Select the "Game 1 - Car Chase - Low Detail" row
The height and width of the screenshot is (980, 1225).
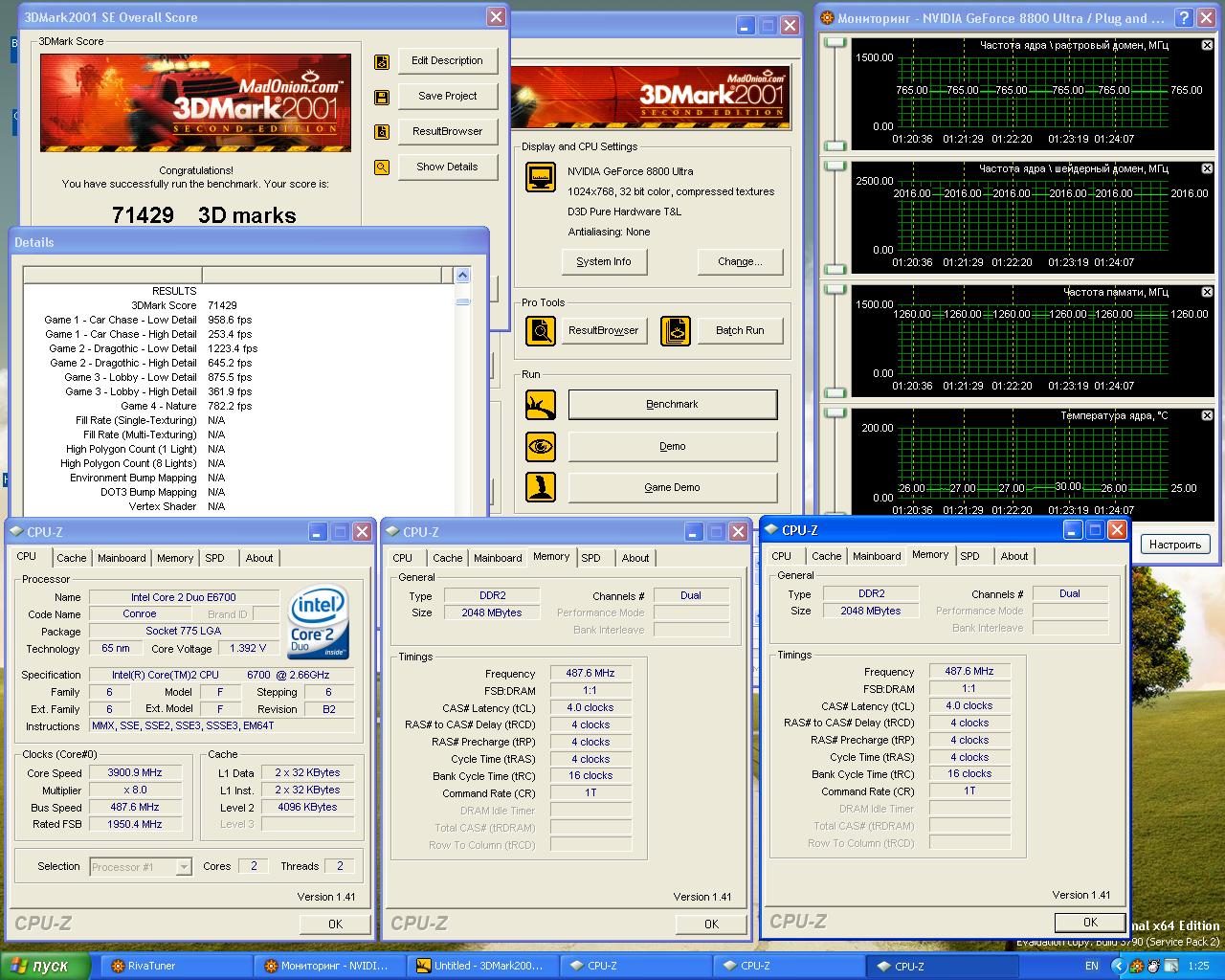point(239,320)
